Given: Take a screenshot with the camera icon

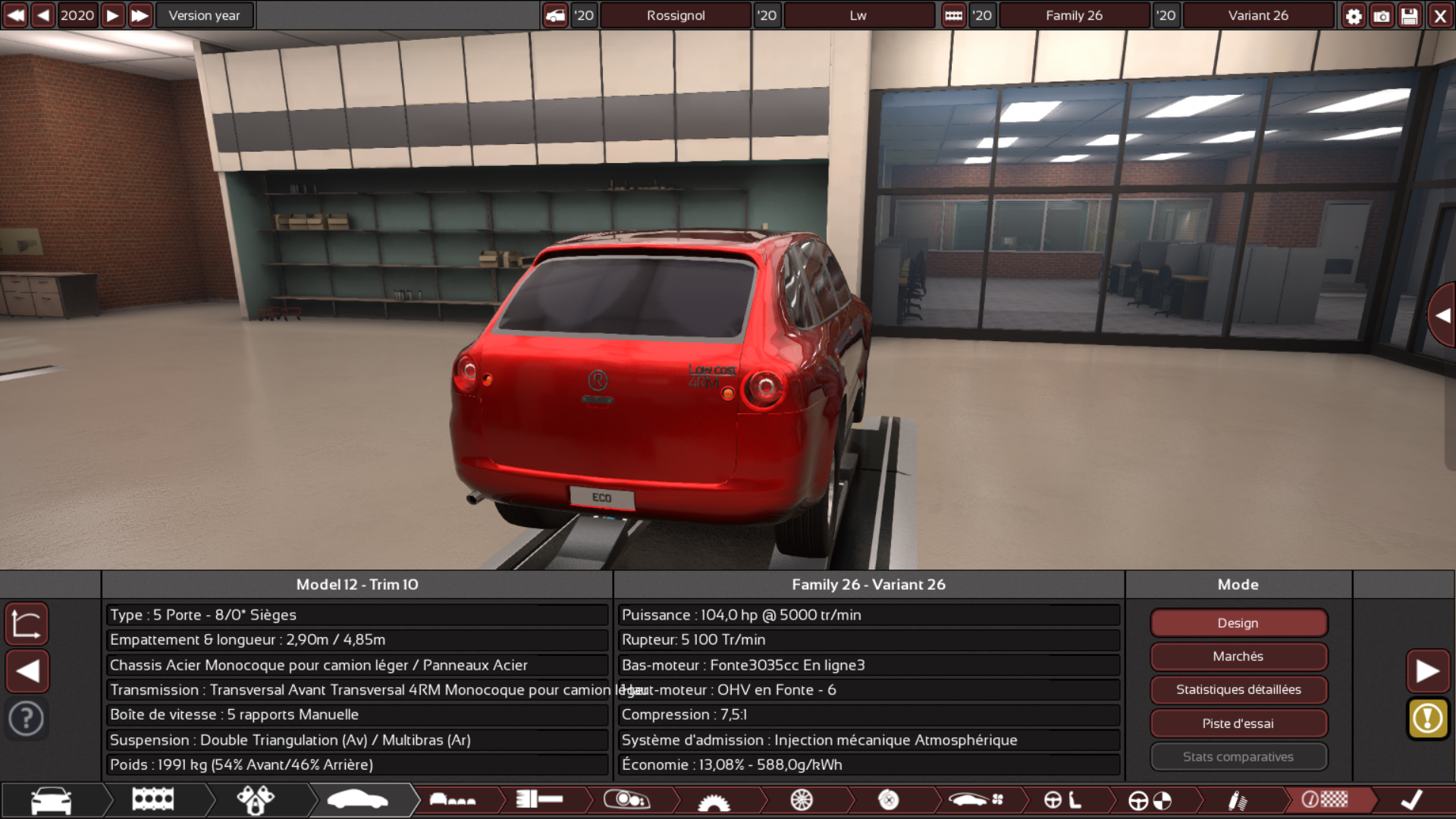Looking at the screenshot, I should point(1382,15).
